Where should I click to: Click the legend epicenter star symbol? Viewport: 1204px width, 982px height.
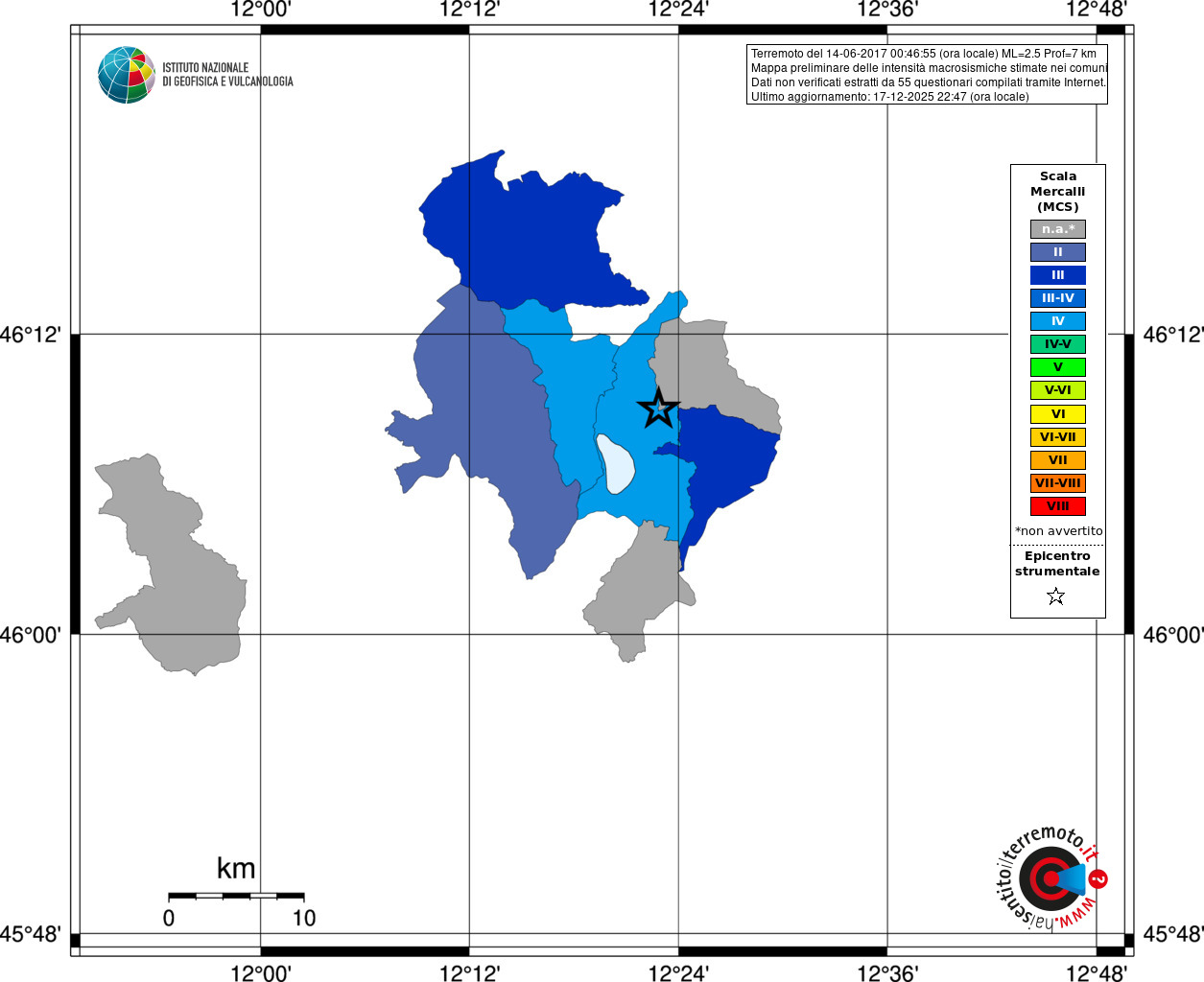pos(1056,596)
